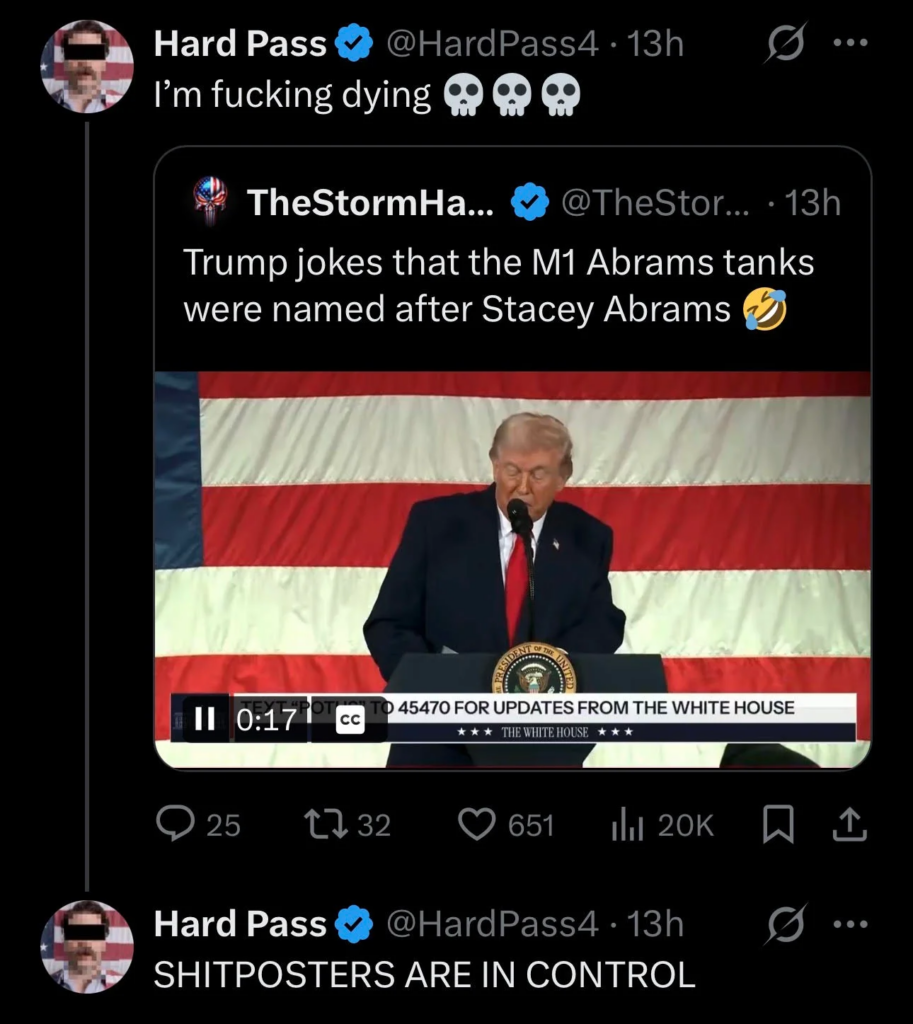Open the 'SHITPOSTERS ARE IN CONTROL' reply
The width and height of the screenshot is (913, 1024).
pos(424,974)
